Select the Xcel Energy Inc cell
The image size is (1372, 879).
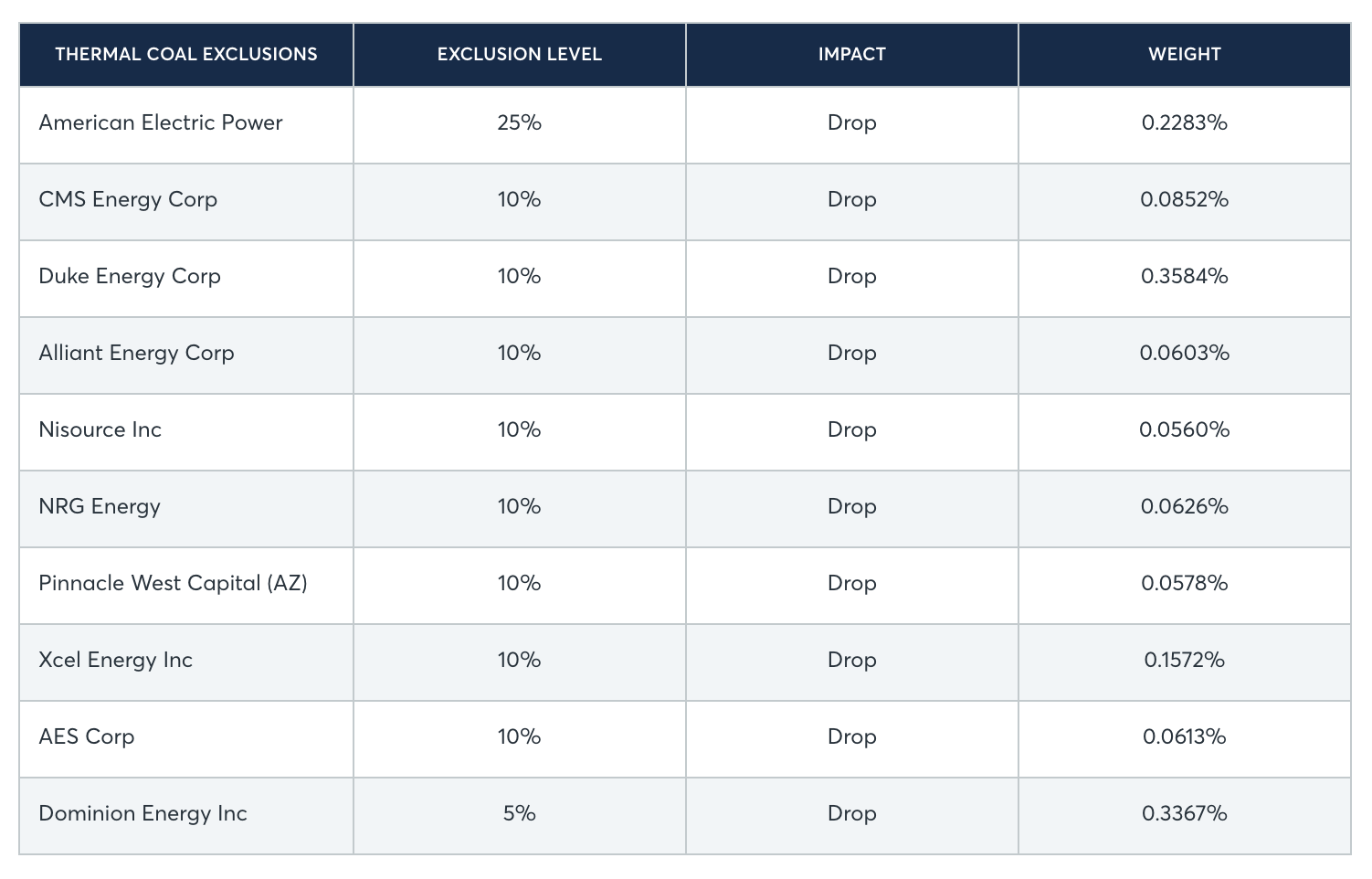(115, 661)
